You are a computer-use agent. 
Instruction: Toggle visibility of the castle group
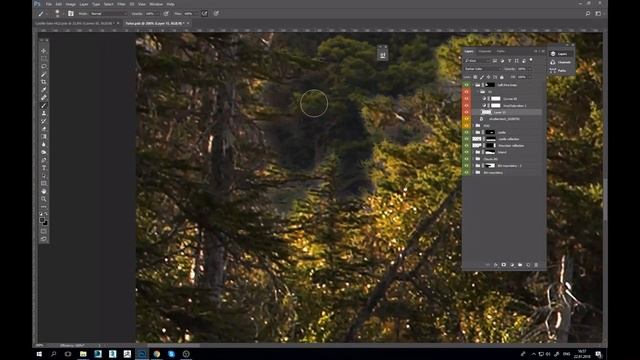click(467, 132)
